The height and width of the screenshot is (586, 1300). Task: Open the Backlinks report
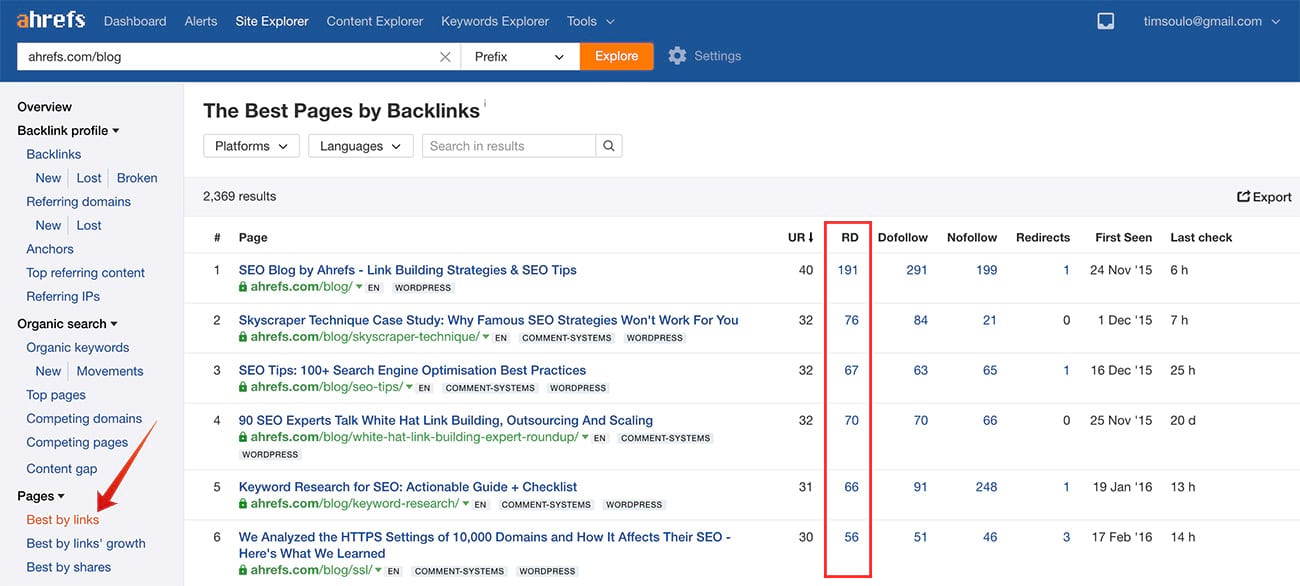(54, 154)
